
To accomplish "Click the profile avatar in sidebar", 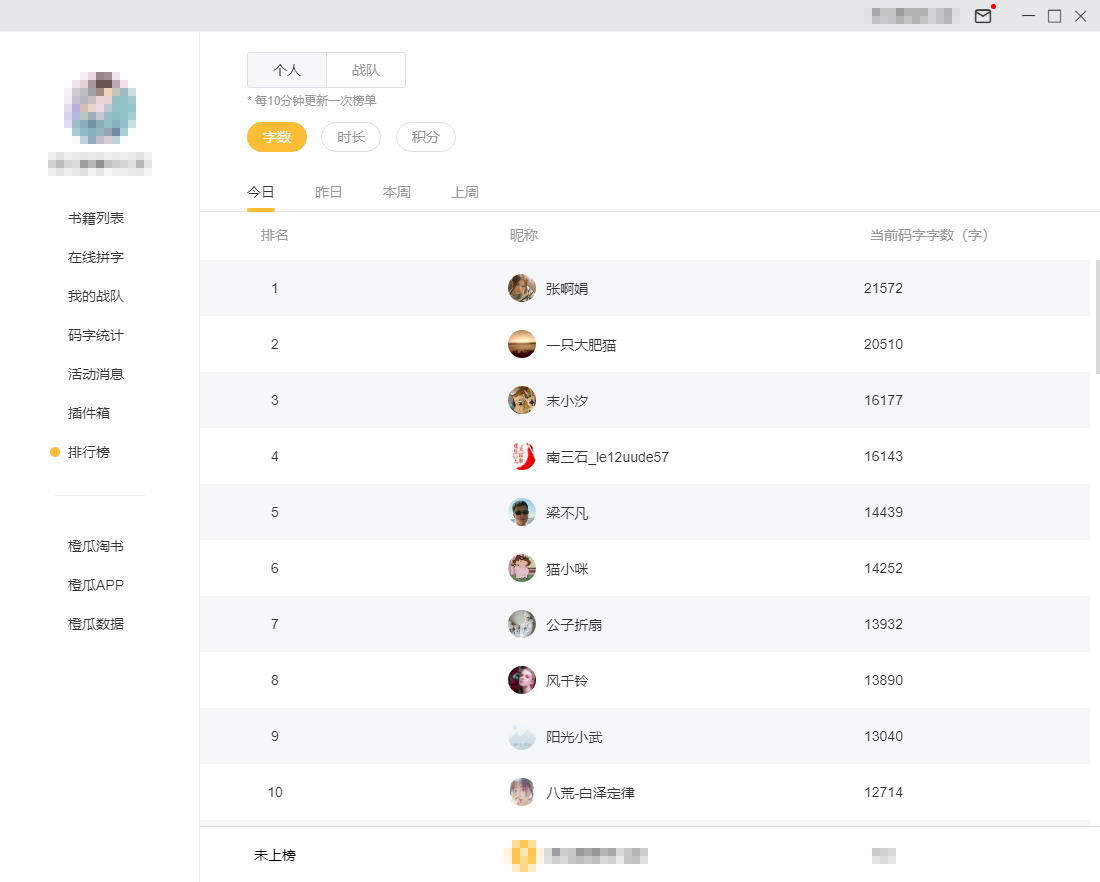I will pos(100,106).
